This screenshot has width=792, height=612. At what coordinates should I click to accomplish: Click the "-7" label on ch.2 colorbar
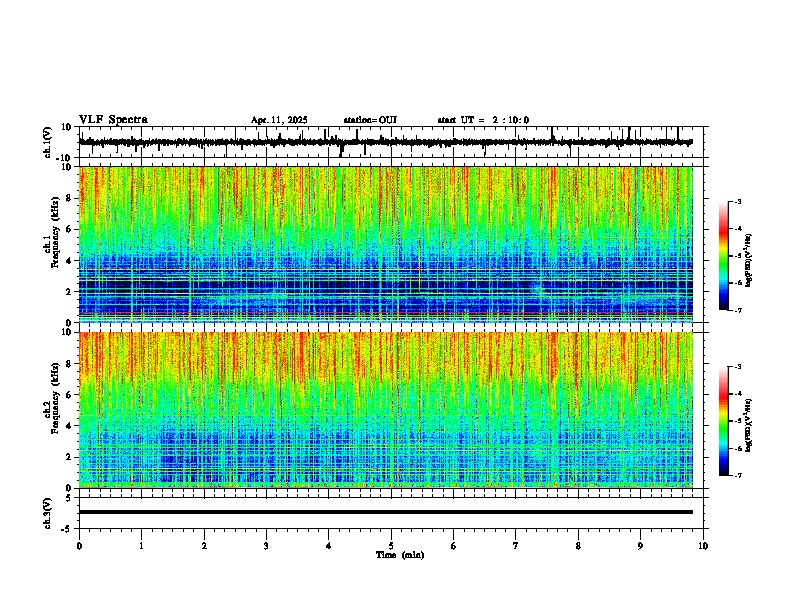pos(737,475)
